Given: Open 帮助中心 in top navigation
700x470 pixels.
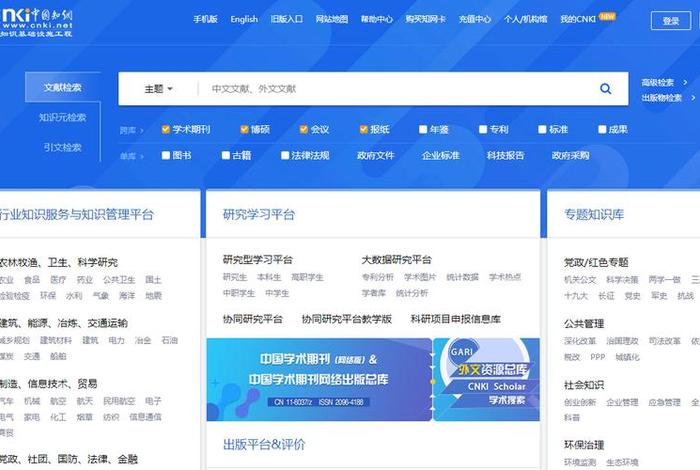Looking at the screenshot, I should pyautogui.click(x=377, y=19).
